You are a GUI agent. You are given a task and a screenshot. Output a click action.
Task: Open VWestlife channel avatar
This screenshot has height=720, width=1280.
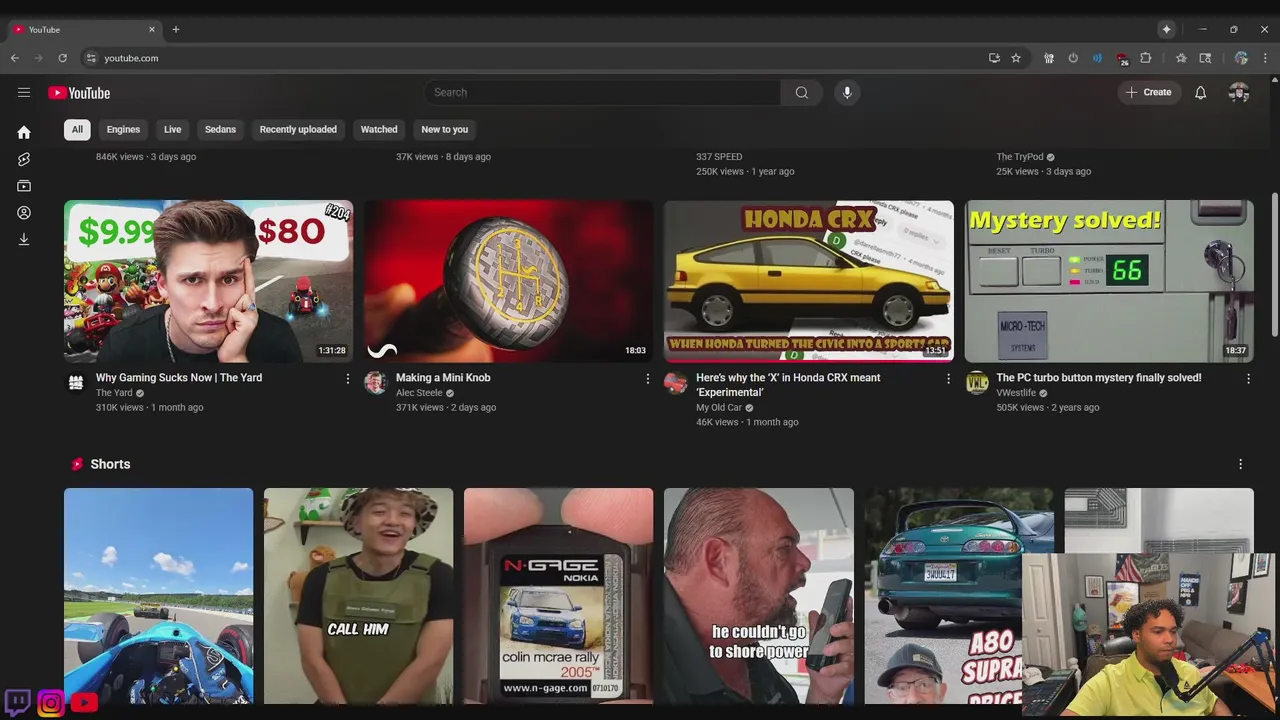pyautogui.click(x=977, y=383)
